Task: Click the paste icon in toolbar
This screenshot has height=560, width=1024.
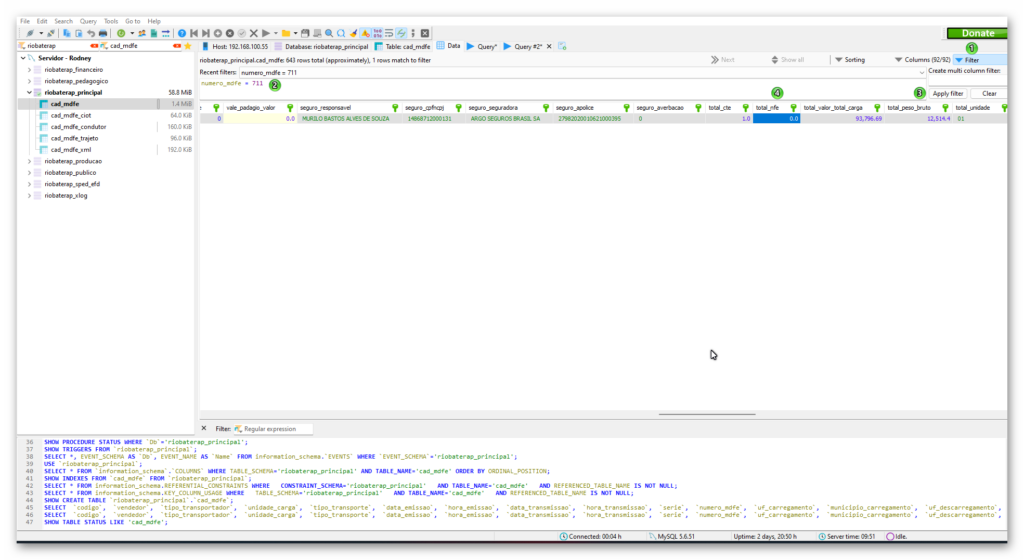Action: (x=78, y=33)
